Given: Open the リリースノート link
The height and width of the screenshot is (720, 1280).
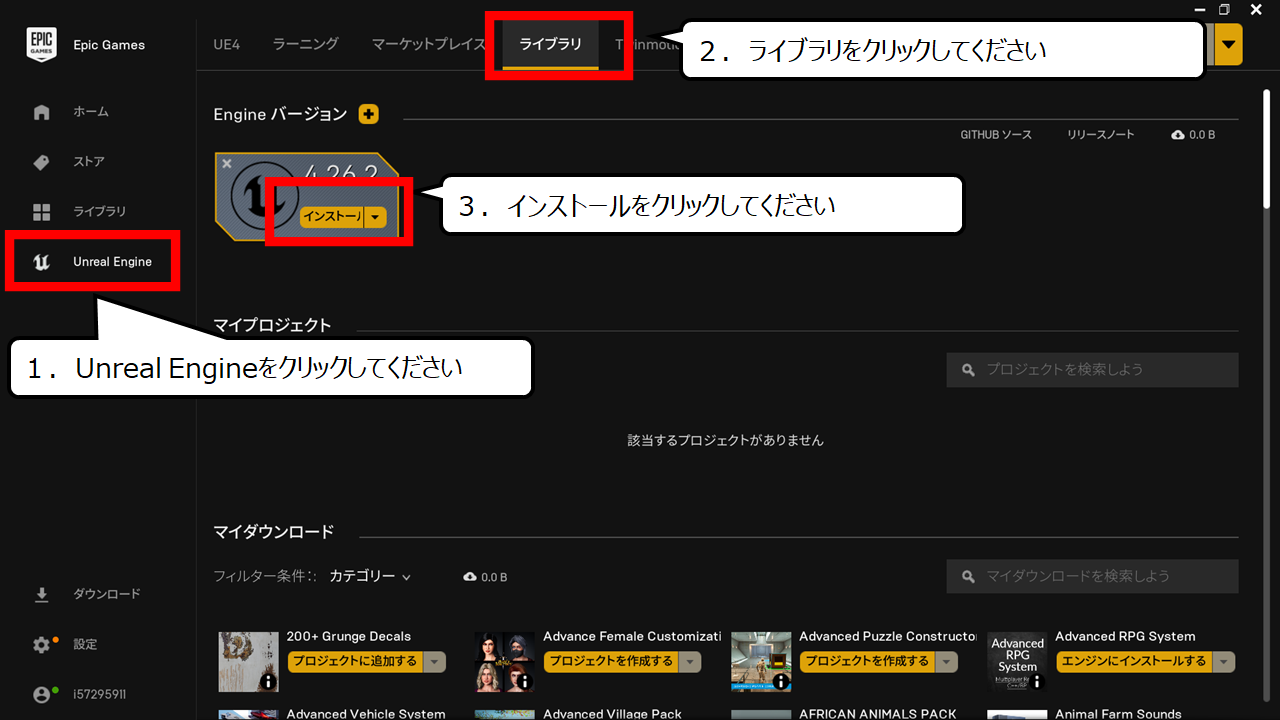Looking at the screenshot, I should click(x=1101, y=135).
